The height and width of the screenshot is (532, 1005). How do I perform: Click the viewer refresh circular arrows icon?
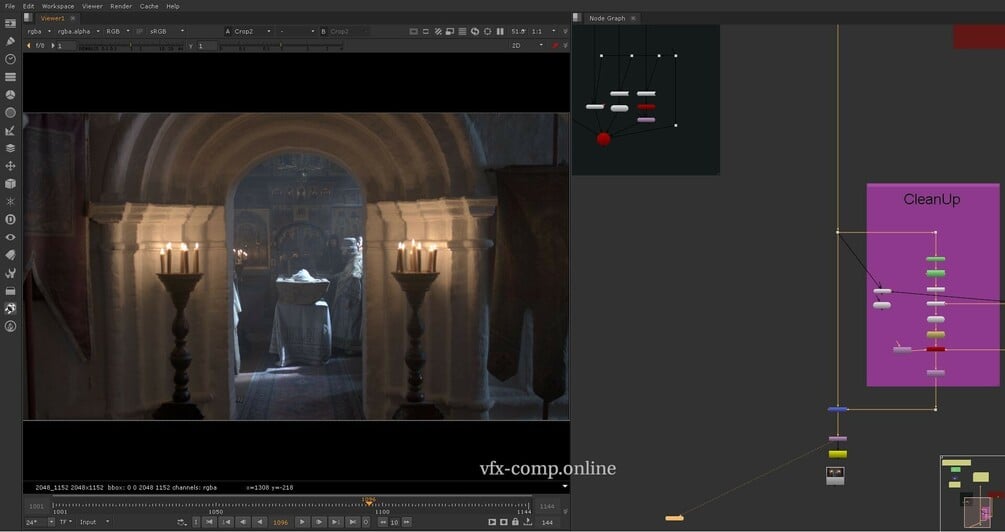click(x=475, y=31)
